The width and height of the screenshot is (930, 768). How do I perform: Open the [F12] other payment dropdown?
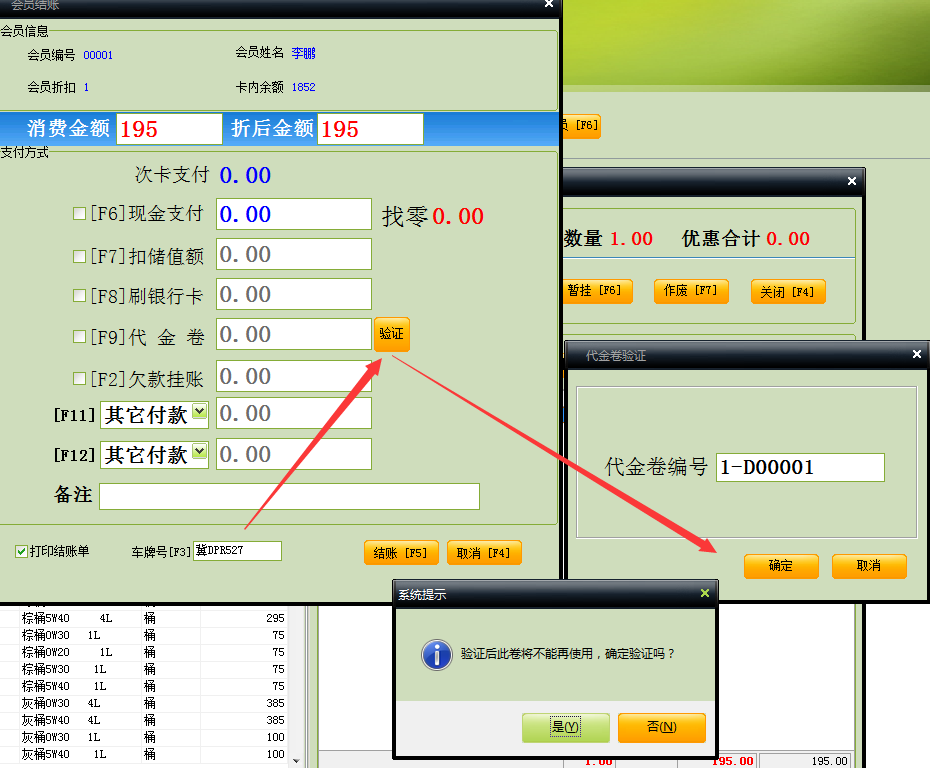[x=200, y=452]
